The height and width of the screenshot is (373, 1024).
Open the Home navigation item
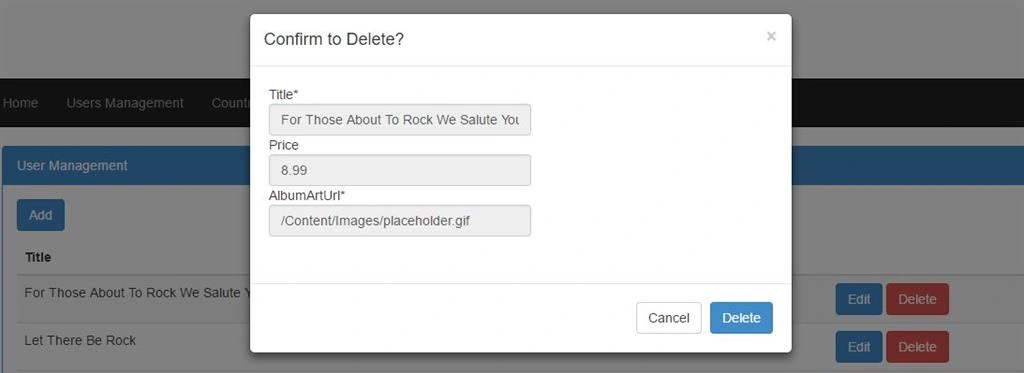pyautogui.click(x=20, y=103)
